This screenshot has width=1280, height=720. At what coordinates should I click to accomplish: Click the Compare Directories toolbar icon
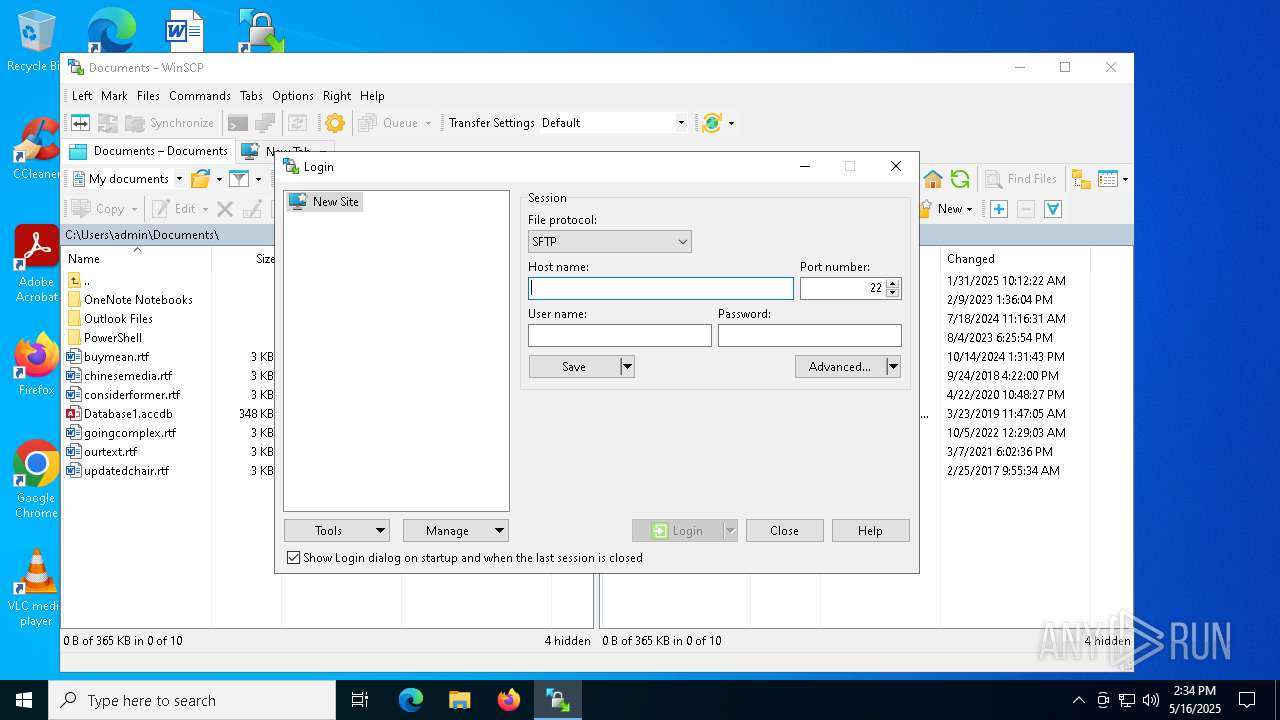coord(80,123)
